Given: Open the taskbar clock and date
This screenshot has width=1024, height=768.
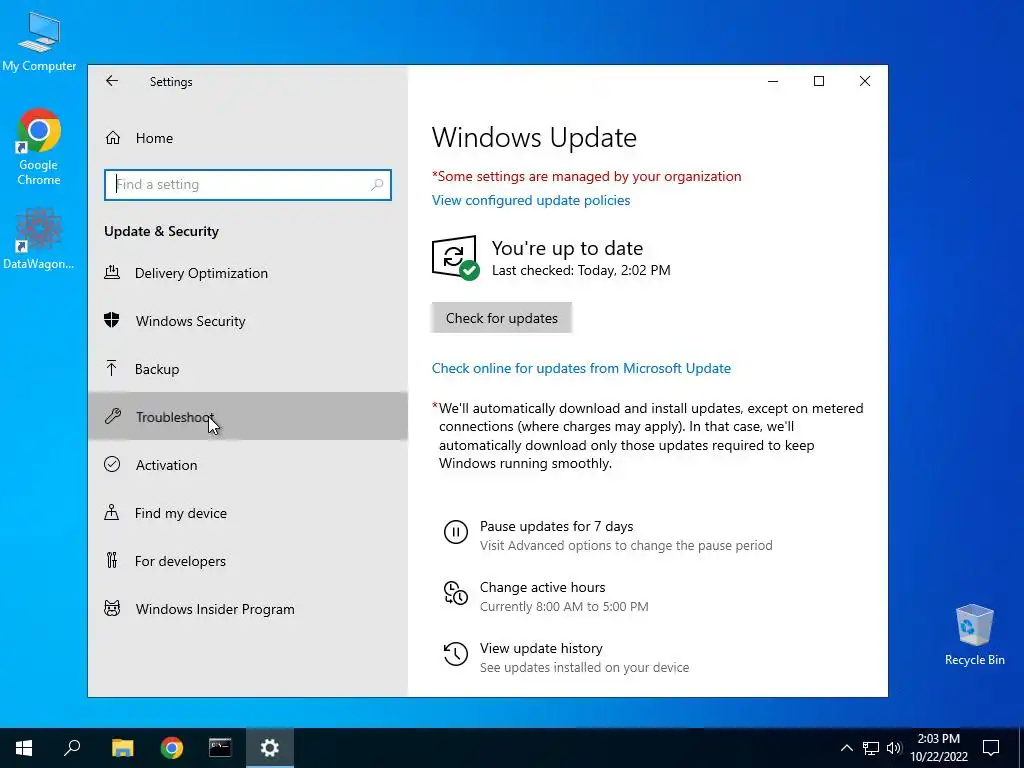Looking at the screenshot, I should pyautogui.click(x=938, y=748).
